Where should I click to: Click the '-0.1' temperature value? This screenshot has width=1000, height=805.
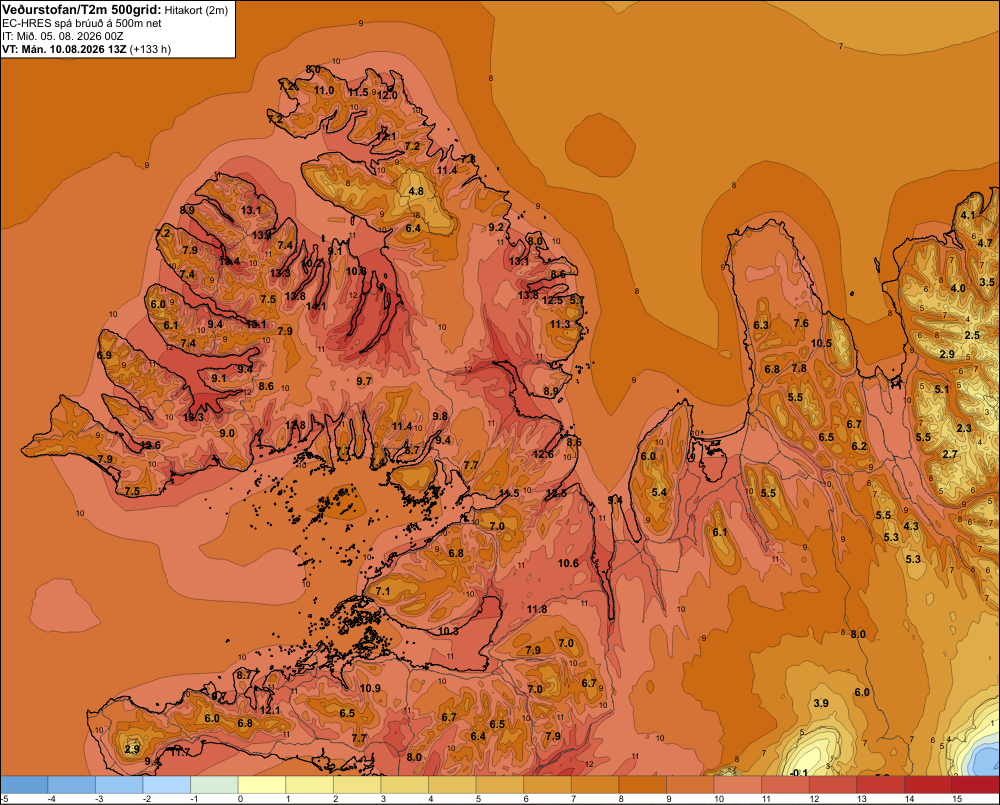pos(798,772)
